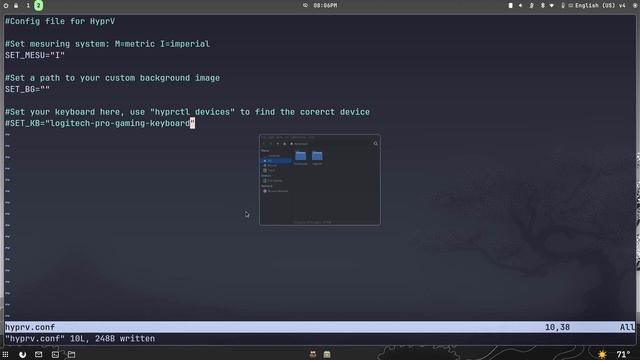Click the battery icon in the top bar
Image resolution: width=640 pixels, height=360 pixels.
point(510,5)
